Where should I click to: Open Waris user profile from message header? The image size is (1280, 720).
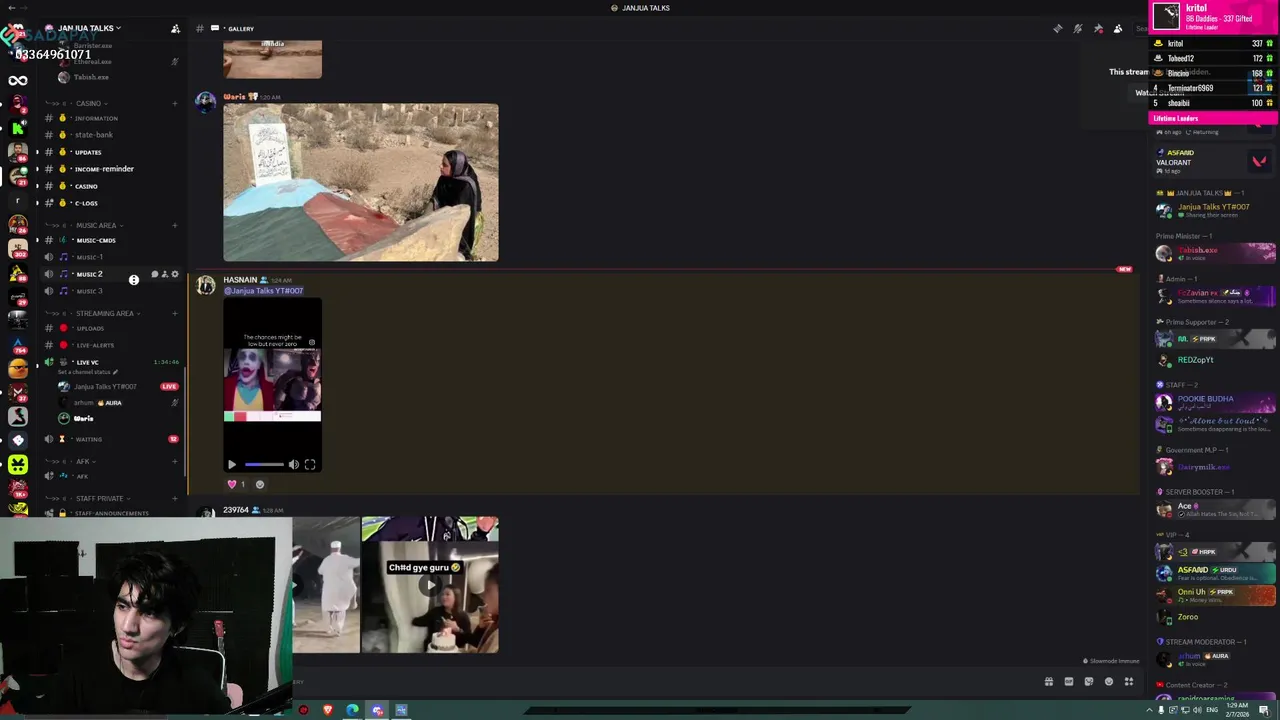coord(234,97)
